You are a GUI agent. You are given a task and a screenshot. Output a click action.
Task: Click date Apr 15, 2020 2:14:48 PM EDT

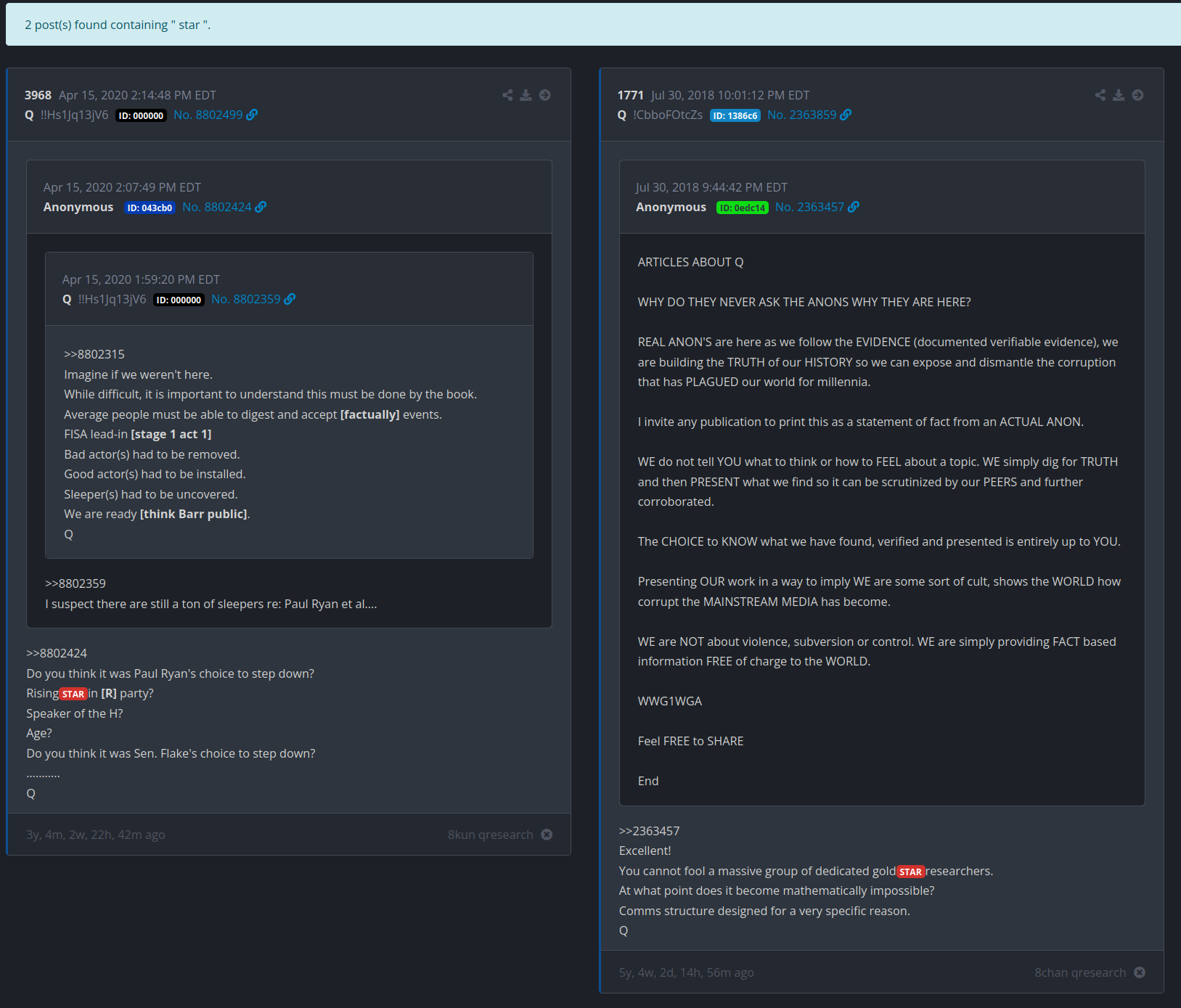137,95
